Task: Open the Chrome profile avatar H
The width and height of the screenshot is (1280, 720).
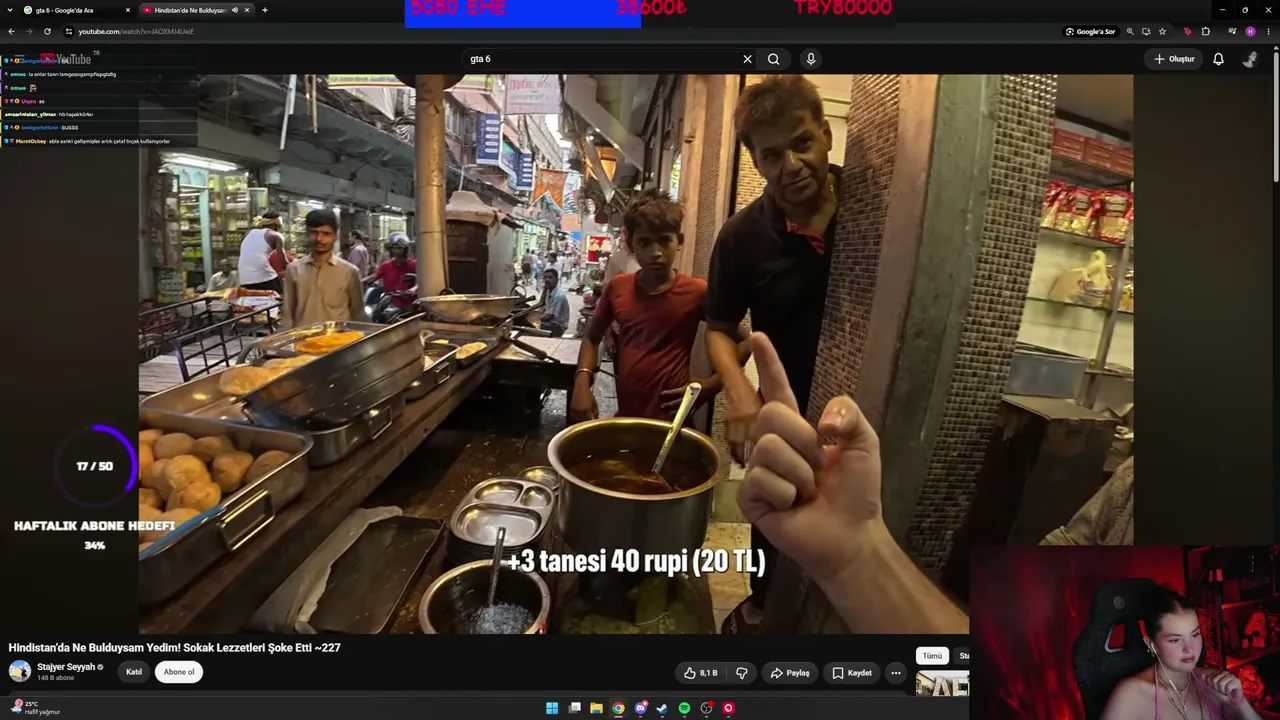Action: [x=1250, y=31]
